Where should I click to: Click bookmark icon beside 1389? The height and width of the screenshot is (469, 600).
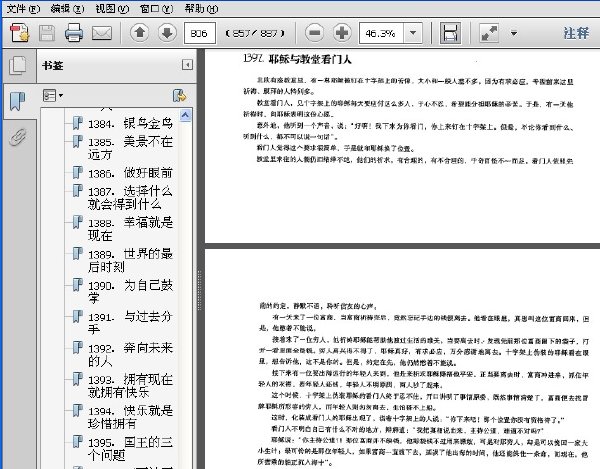pyautogui.click(x=78, y=253)
